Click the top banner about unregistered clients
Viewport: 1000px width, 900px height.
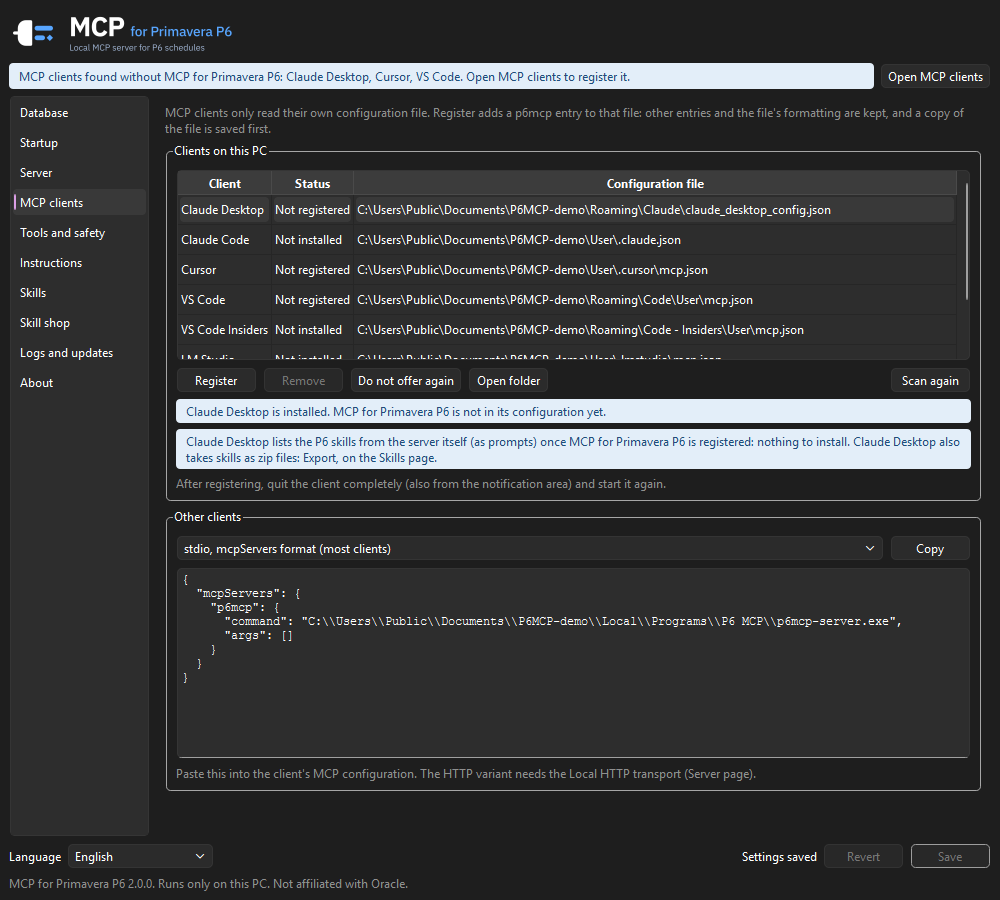[x=441, y=77]
